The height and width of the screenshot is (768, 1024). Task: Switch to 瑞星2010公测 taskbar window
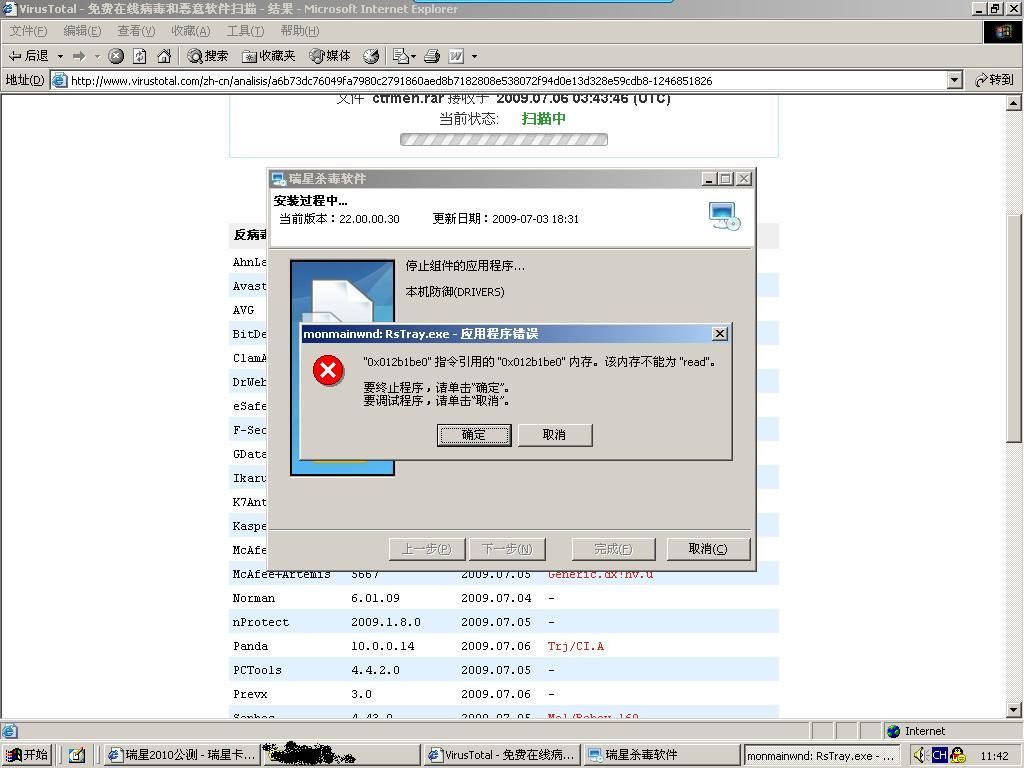point(182,755)
